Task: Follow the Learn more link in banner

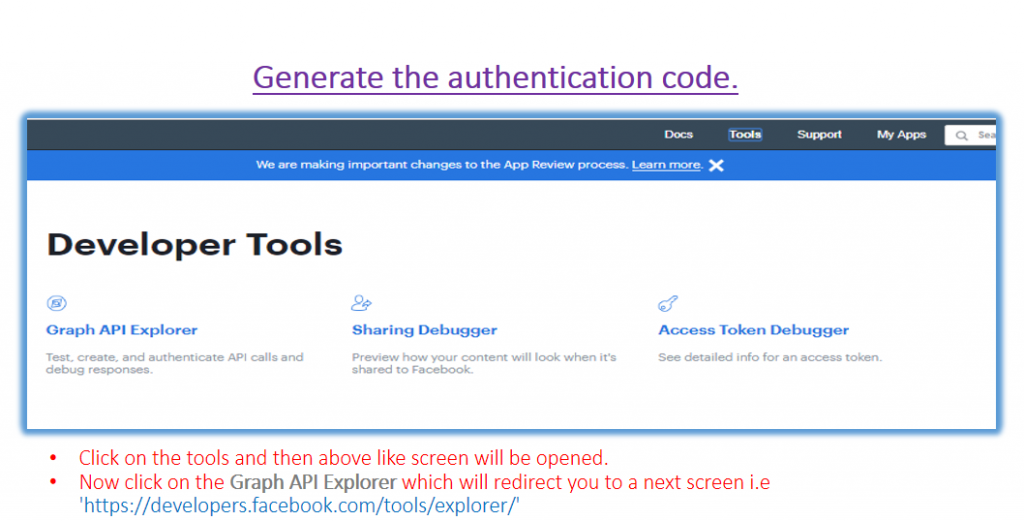Action: [x=666, y=165]
